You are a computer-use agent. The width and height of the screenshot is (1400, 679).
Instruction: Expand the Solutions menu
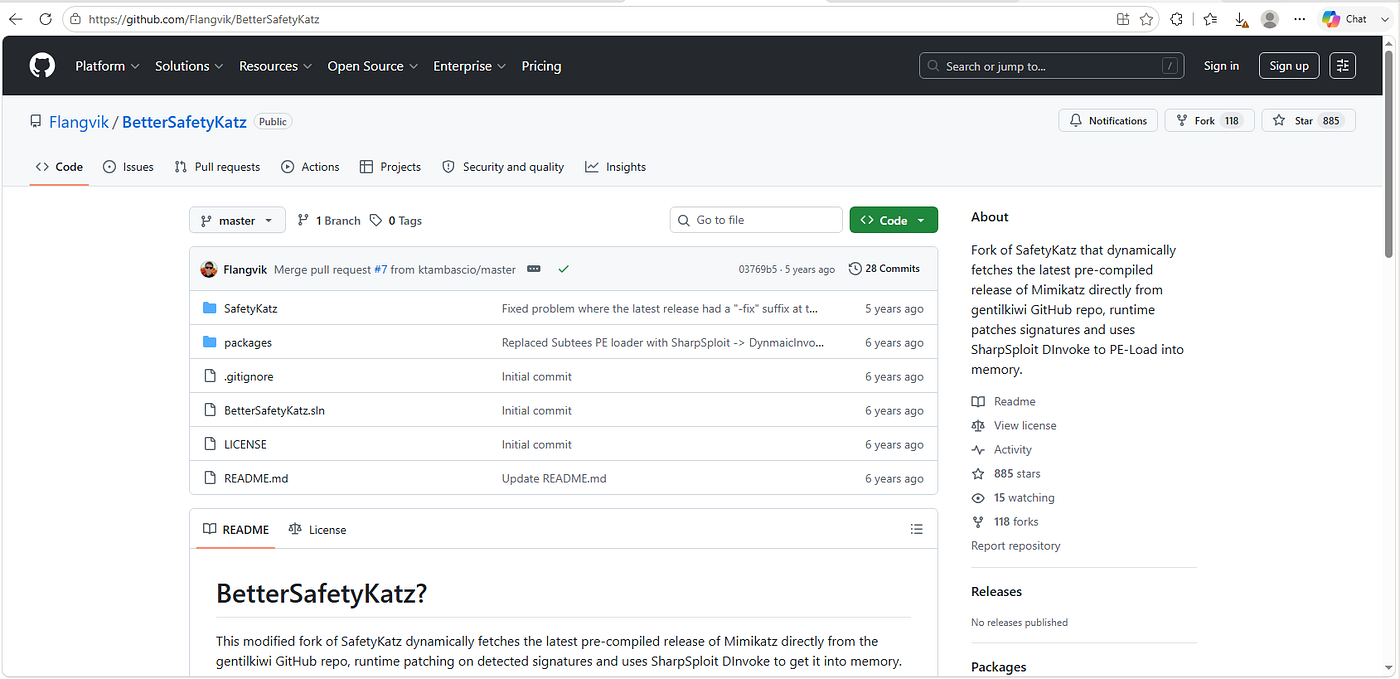pyautogui.click(x=189, y=66)
